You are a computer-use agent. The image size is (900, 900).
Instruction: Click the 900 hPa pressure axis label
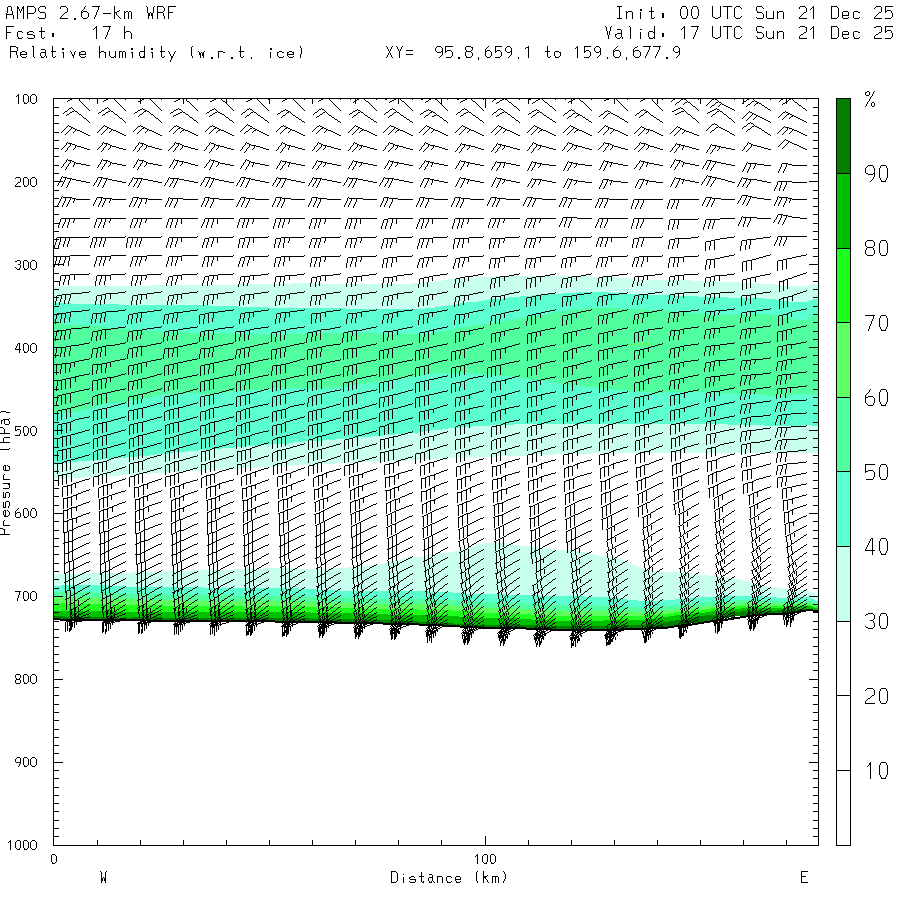pos(26,762)
